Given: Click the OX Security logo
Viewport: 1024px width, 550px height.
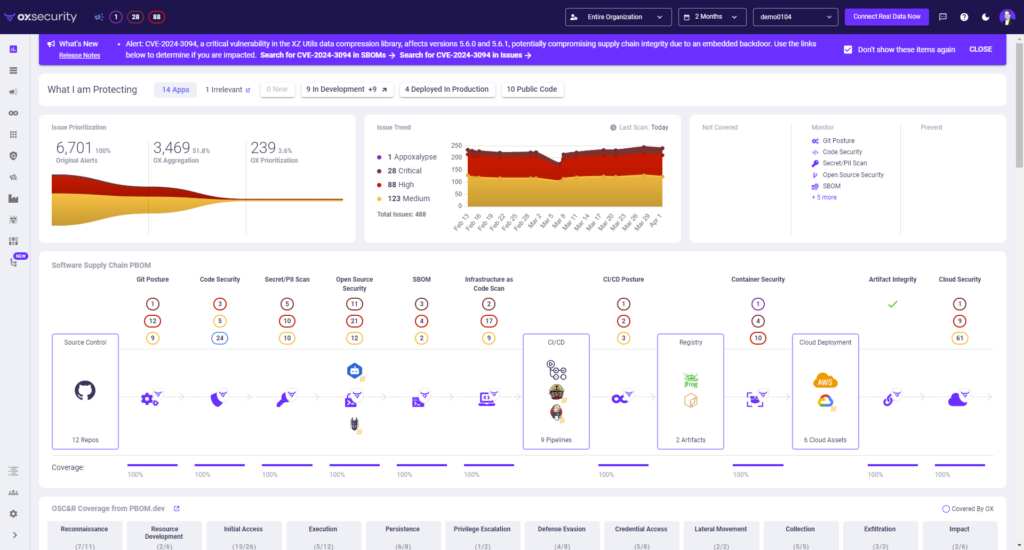Looking at the screenshot, I should tap(40, 17).
